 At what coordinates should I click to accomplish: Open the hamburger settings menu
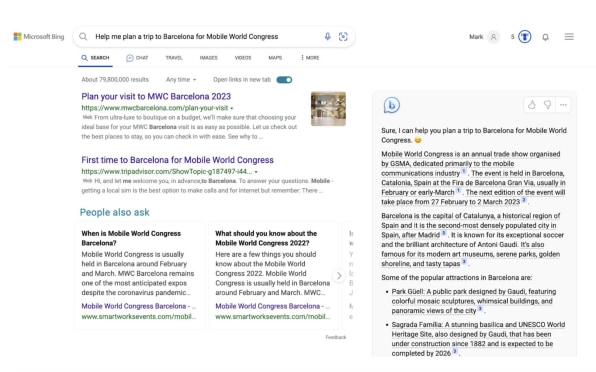tap(569, 36)
